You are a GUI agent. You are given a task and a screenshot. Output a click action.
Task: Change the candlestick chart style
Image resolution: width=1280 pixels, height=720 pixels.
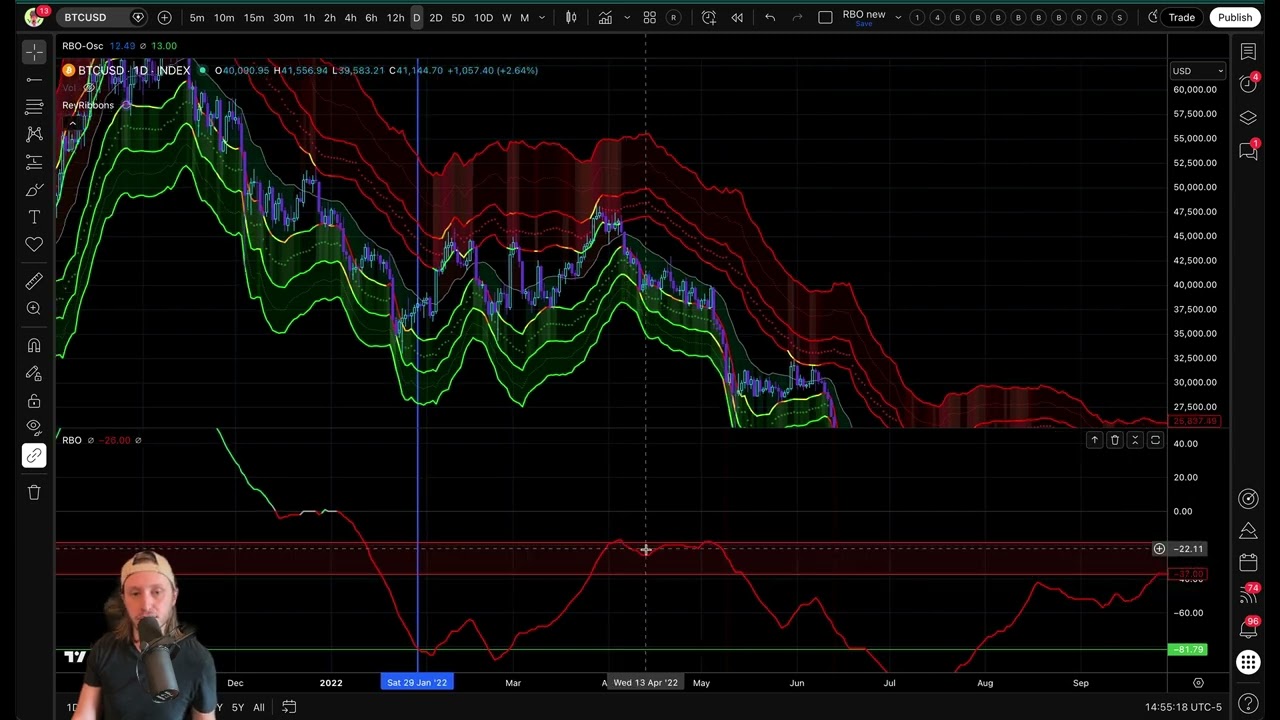[x=571, y=17]
